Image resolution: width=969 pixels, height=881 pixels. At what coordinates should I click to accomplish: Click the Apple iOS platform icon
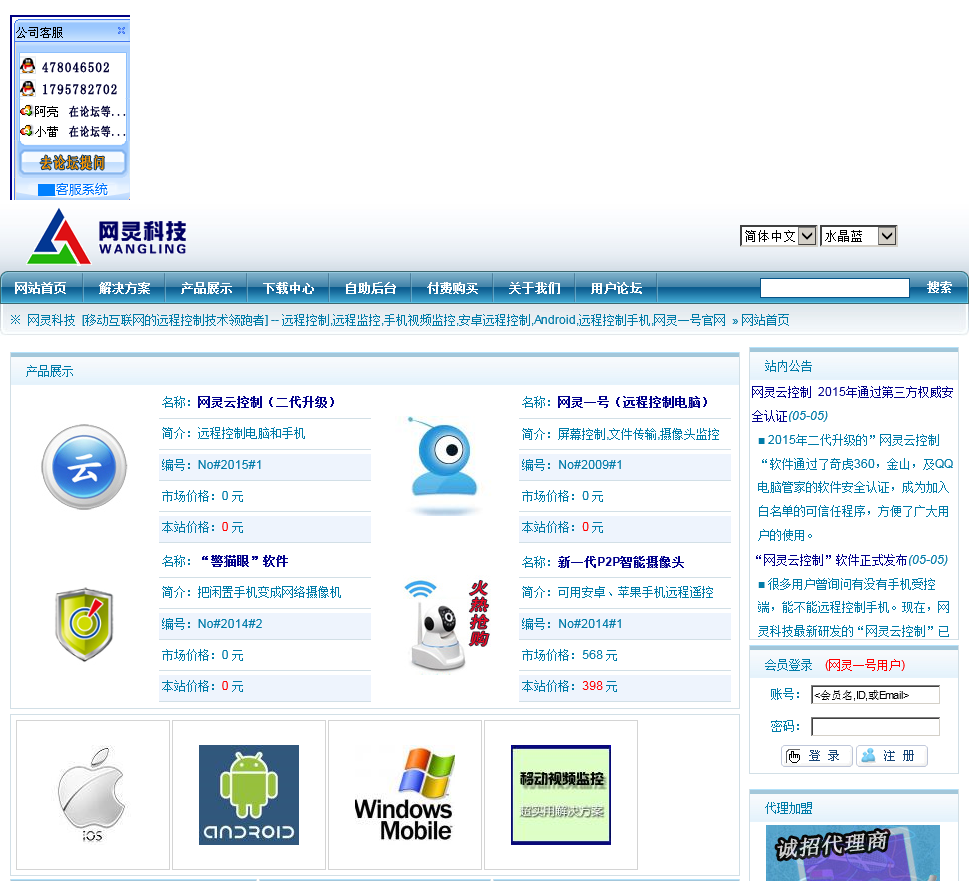92,795
